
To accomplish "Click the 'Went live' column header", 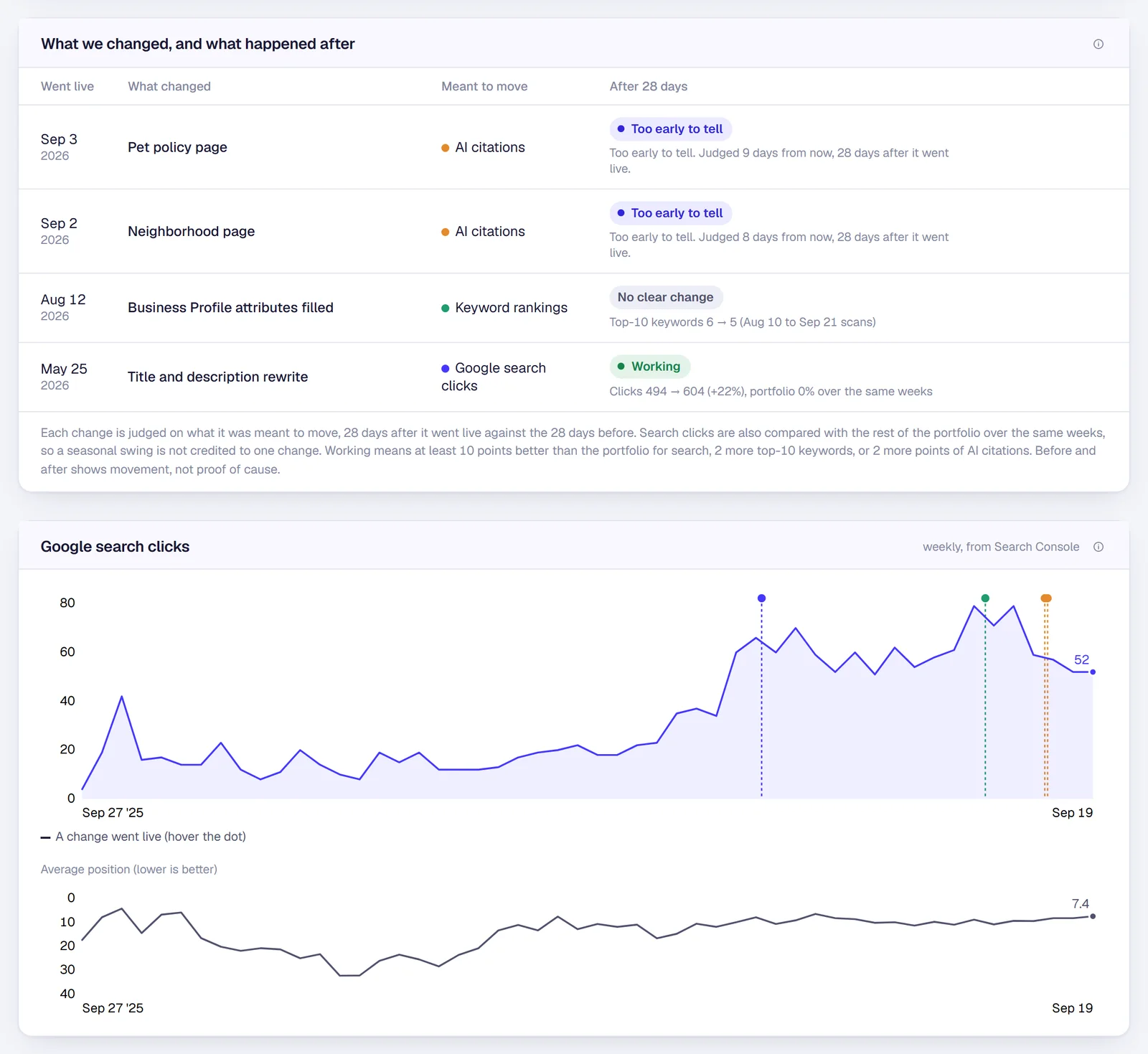I will [67, 86].
